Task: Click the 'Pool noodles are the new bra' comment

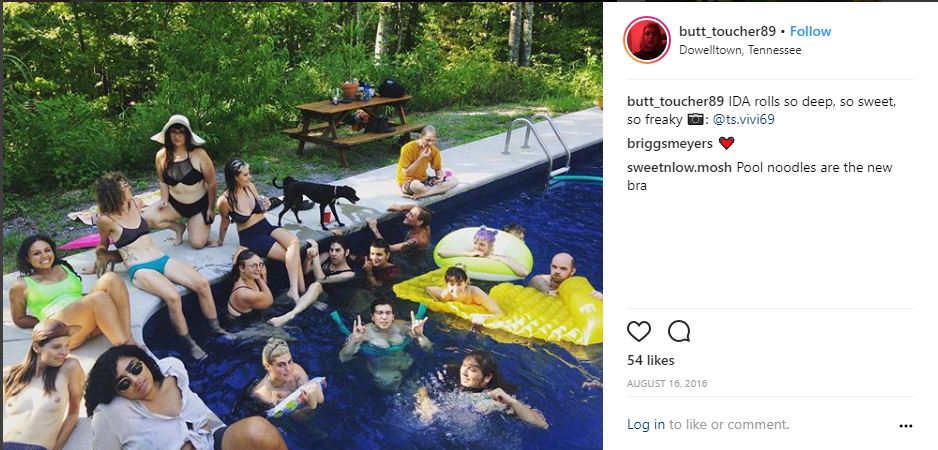Action: click(760, 177)
